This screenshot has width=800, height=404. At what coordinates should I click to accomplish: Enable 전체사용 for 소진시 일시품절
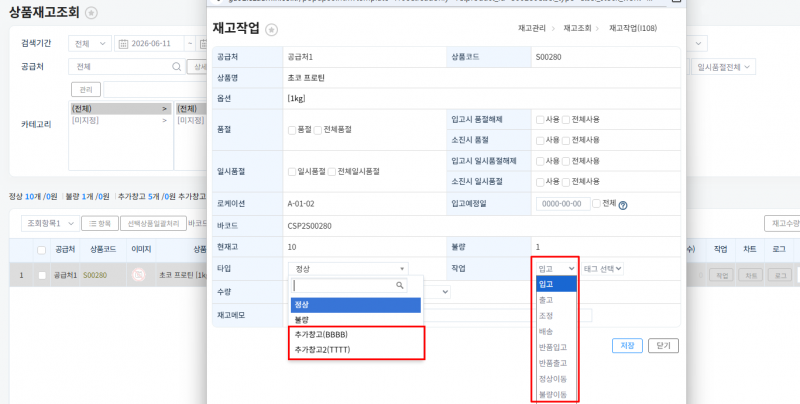point(566,182)
